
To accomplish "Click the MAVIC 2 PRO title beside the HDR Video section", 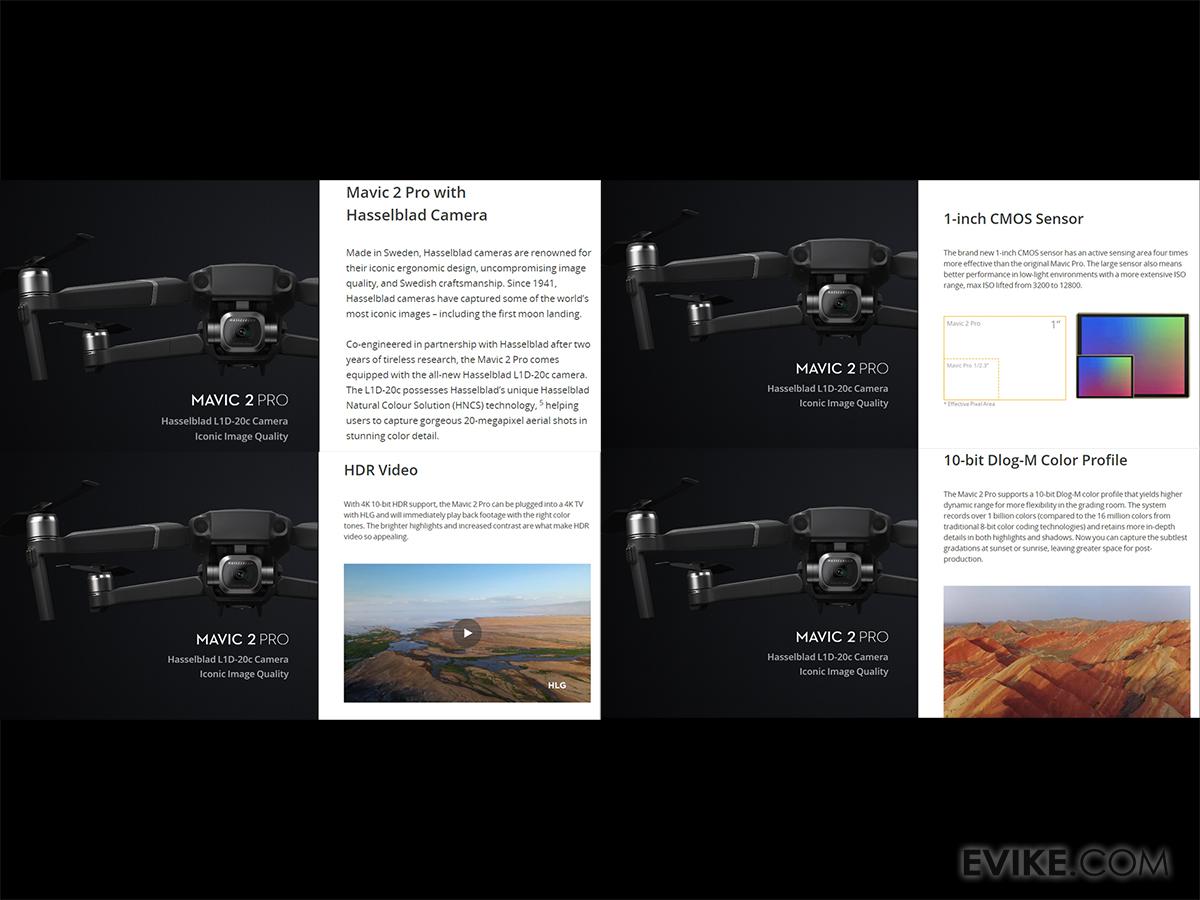I will pyautogui.click(x=242, y=639).
